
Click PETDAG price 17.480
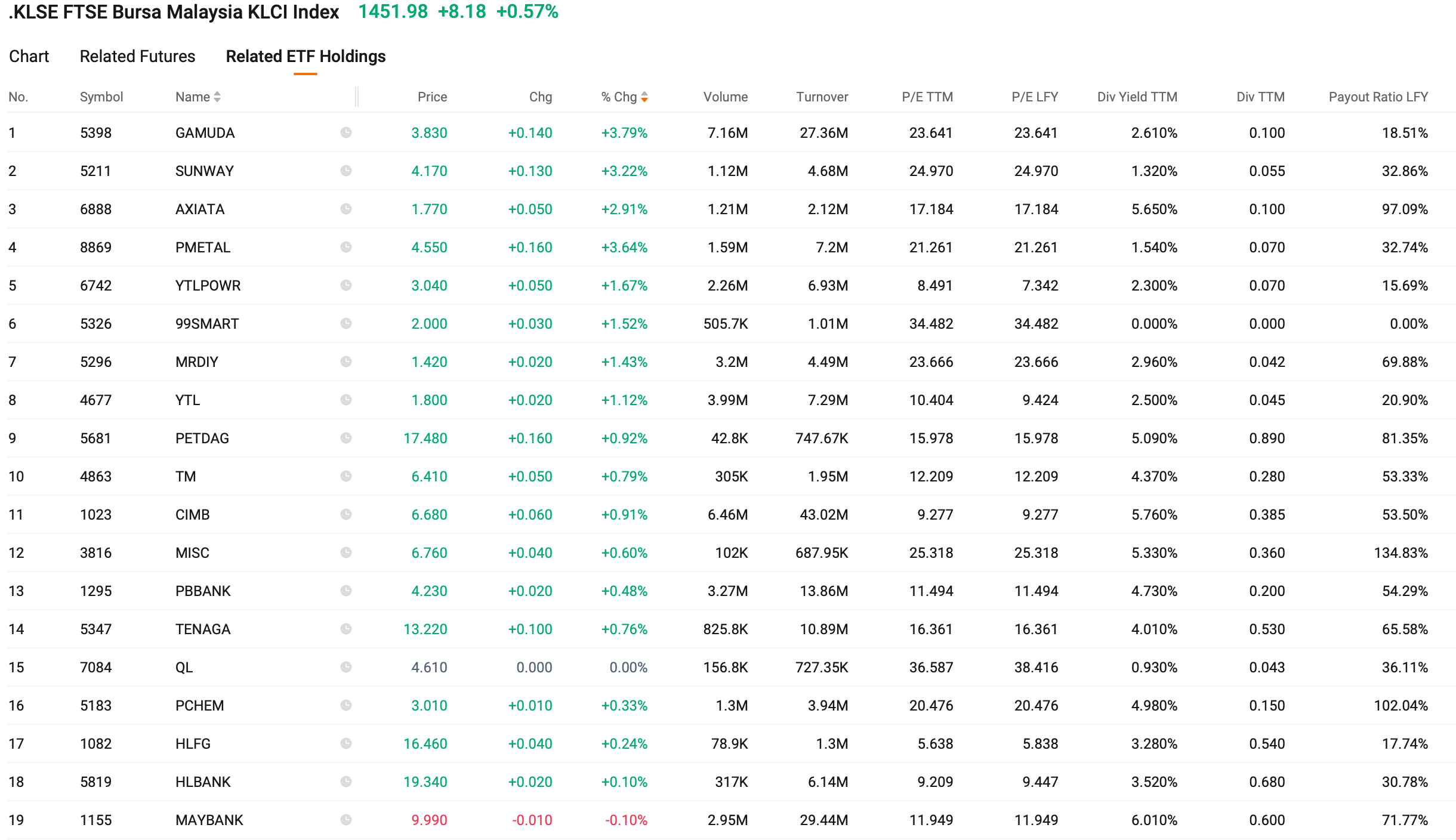(x=425, y=438)
